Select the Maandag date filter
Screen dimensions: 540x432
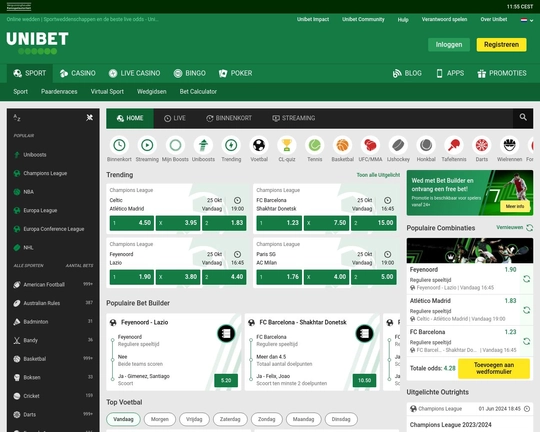(303, 419)
